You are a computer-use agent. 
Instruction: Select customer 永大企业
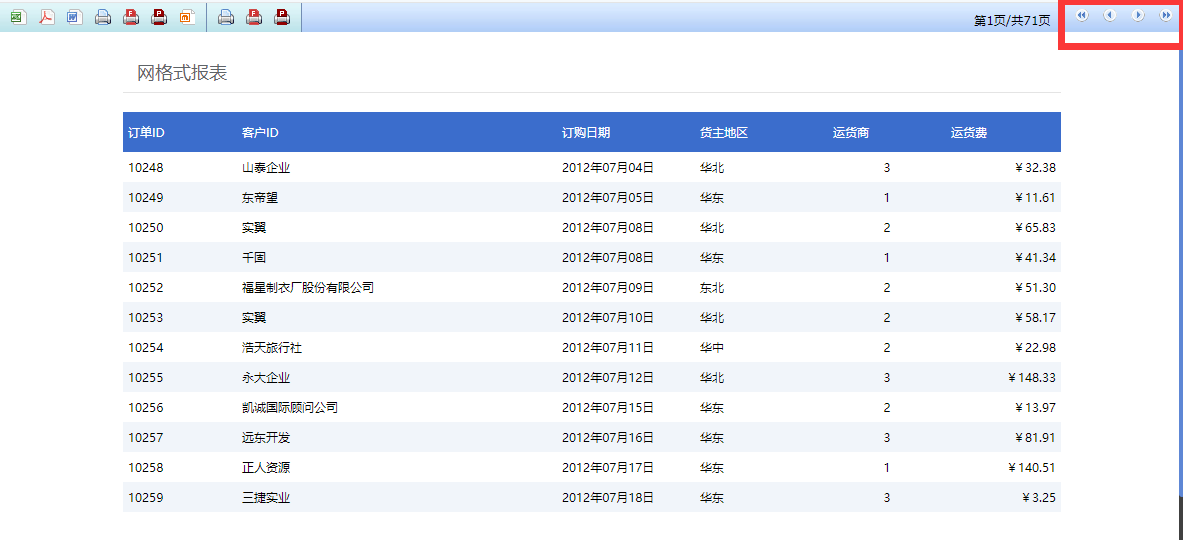(x=266, y=378)
